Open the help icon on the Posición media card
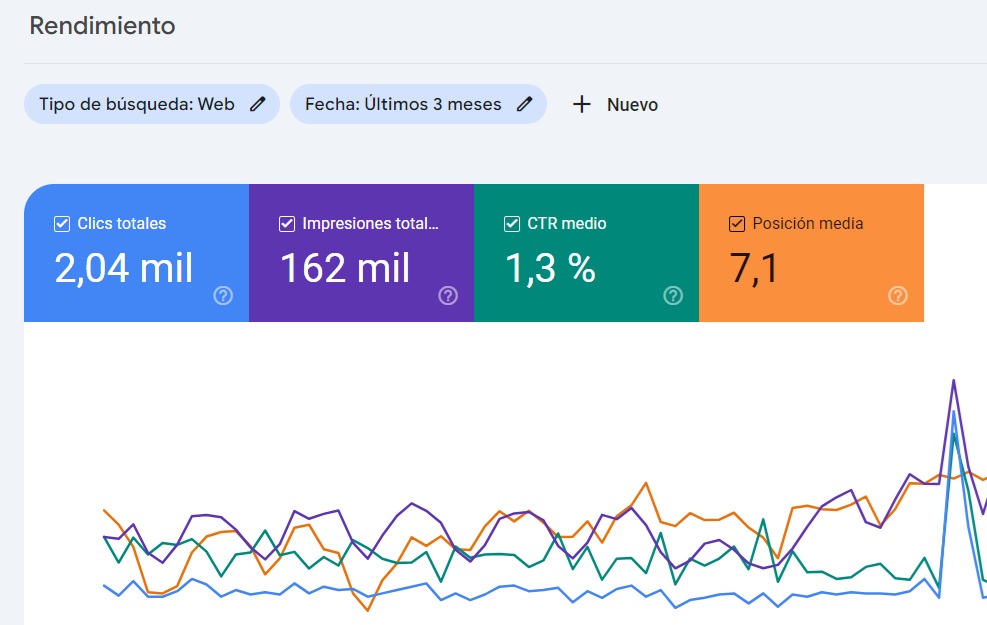This screenshot has height=625, width=987. 898,295
